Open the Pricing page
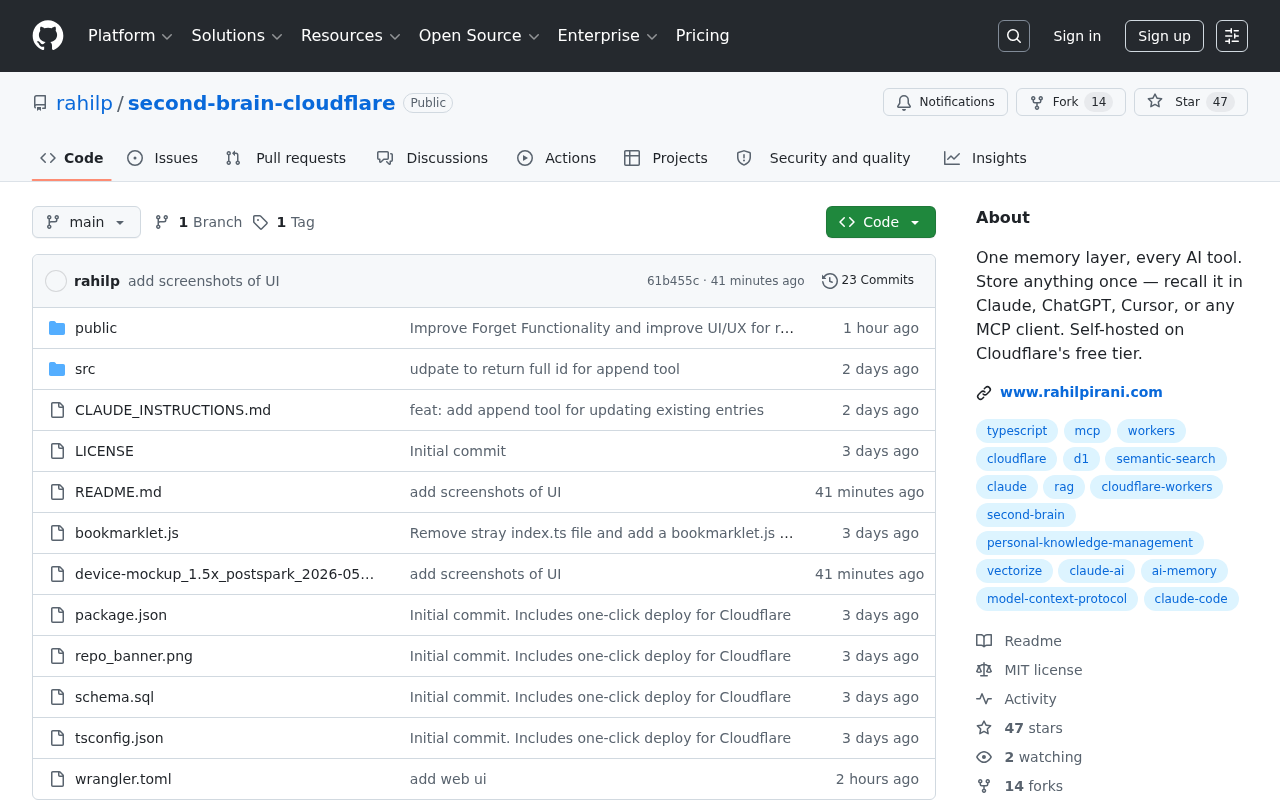Viewport: 1280px width, 800px height. coord(703,36)
